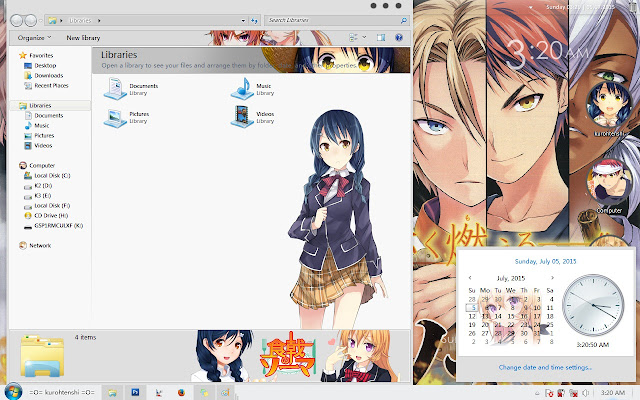Open drive K3 (E:) in sidebar
The image size is (640, 400).
coord(38,196)
